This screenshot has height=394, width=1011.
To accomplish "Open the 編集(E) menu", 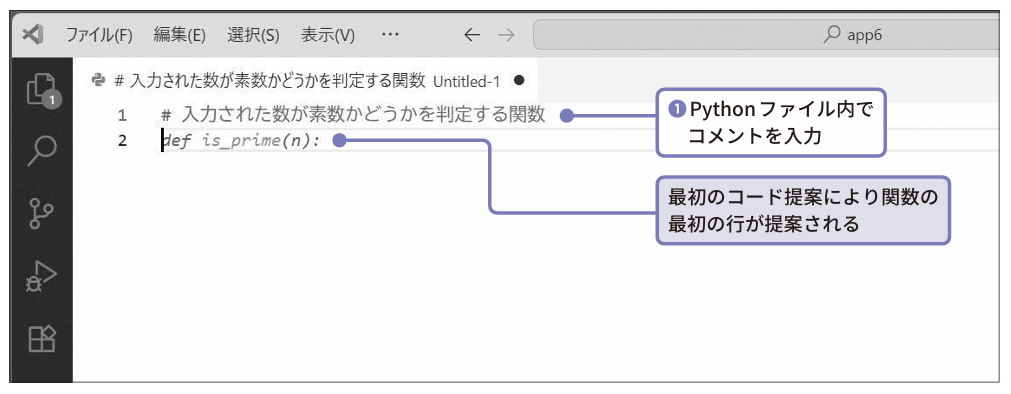I will pyautogui.click(x=179, y=35).
